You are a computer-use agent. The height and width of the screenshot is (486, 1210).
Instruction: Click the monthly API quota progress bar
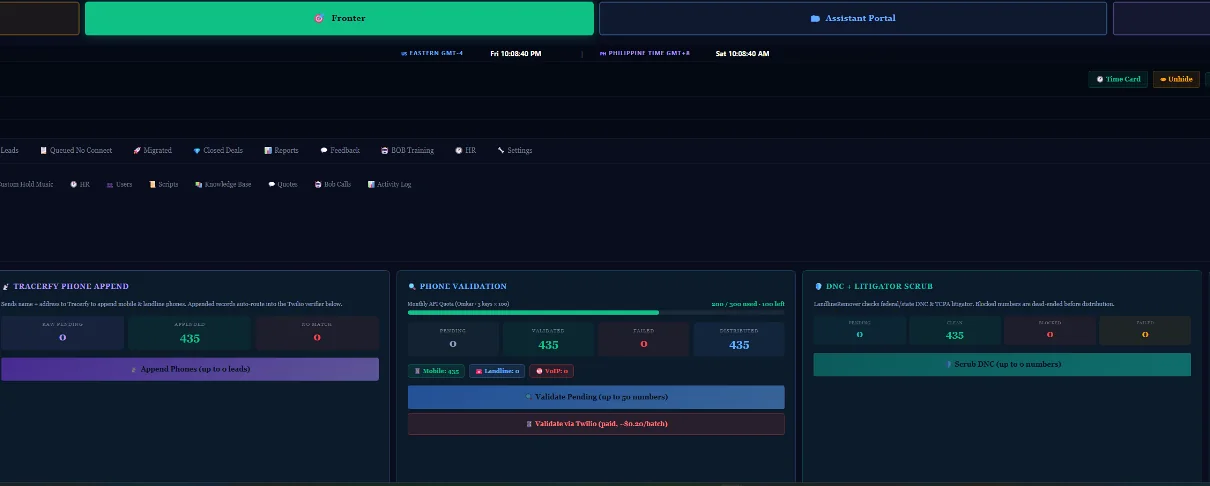click(596, 313)
